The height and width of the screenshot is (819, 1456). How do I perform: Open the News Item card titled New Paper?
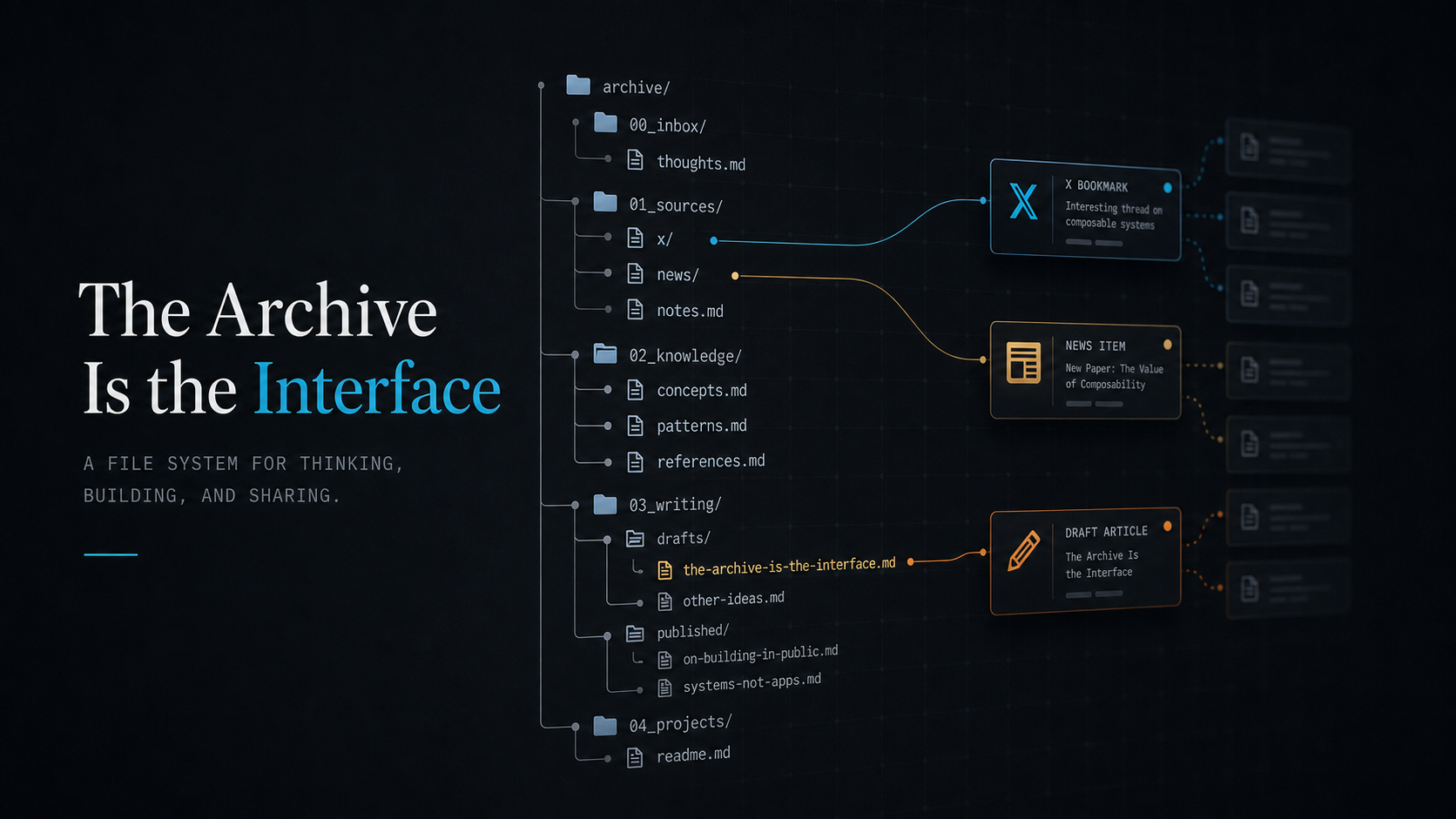coord(1086,371)
